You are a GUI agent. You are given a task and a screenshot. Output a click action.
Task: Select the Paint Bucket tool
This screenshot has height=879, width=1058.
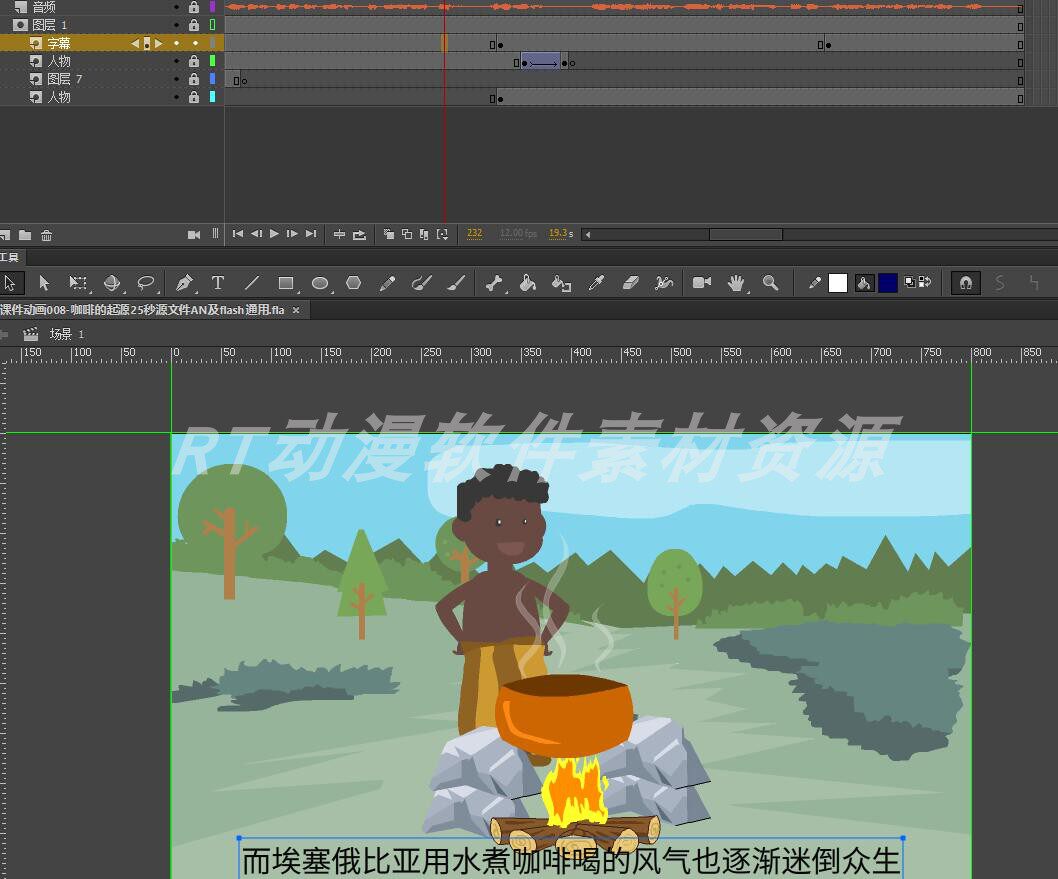[528, 283]
